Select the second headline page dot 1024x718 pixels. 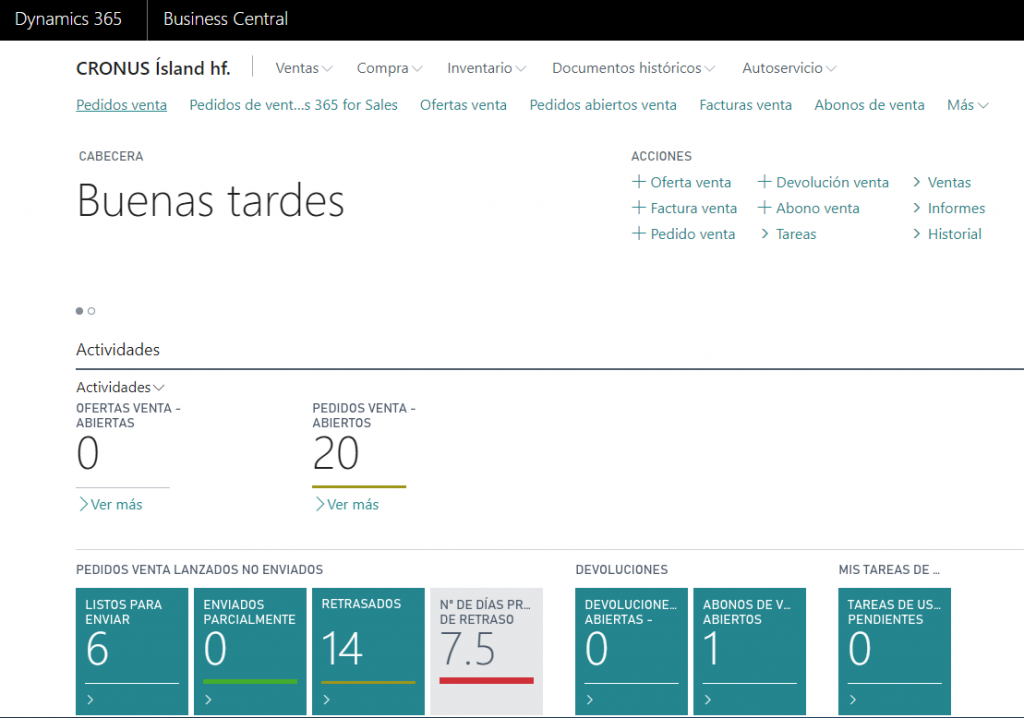click(x=92, y=311)
